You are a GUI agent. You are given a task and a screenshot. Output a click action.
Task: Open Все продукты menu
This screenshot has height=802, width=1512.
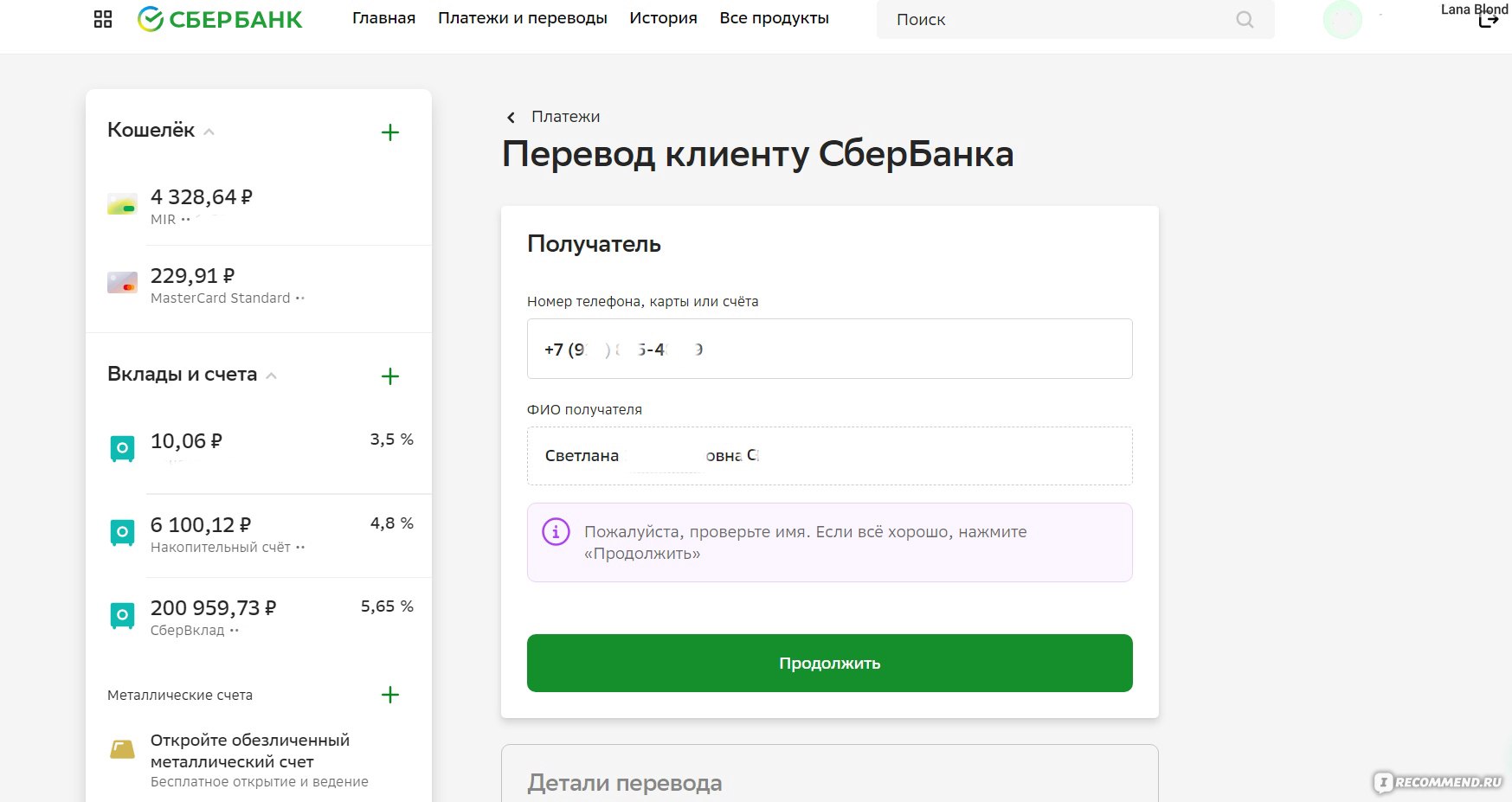[x=774, y=18]
